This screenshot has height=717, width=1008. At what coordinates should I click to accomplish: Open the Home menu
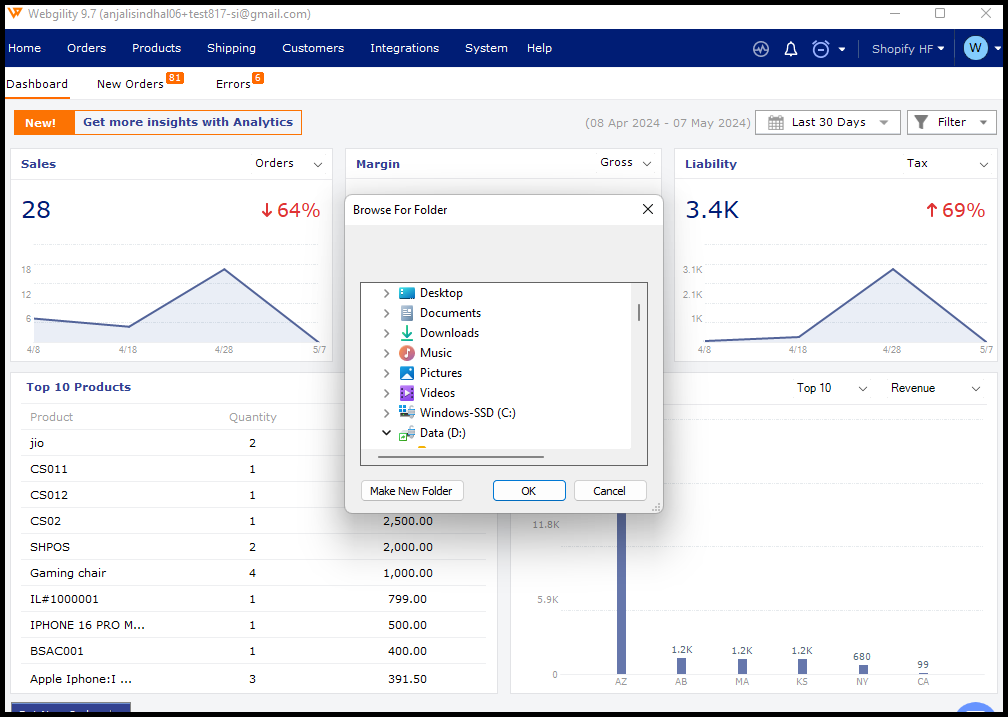click(x=24, y=48)
